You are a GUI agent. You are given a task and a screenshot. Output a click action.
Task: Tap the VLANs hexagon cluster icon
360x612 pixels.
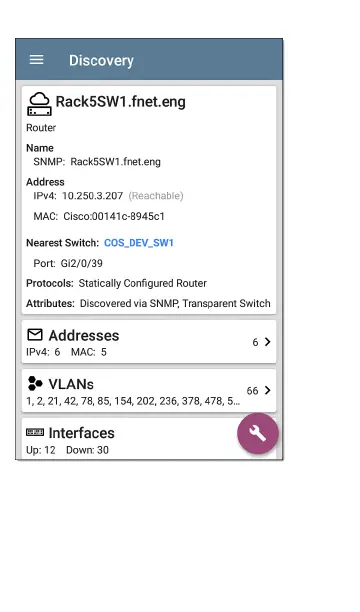click(x=35, y=383)
